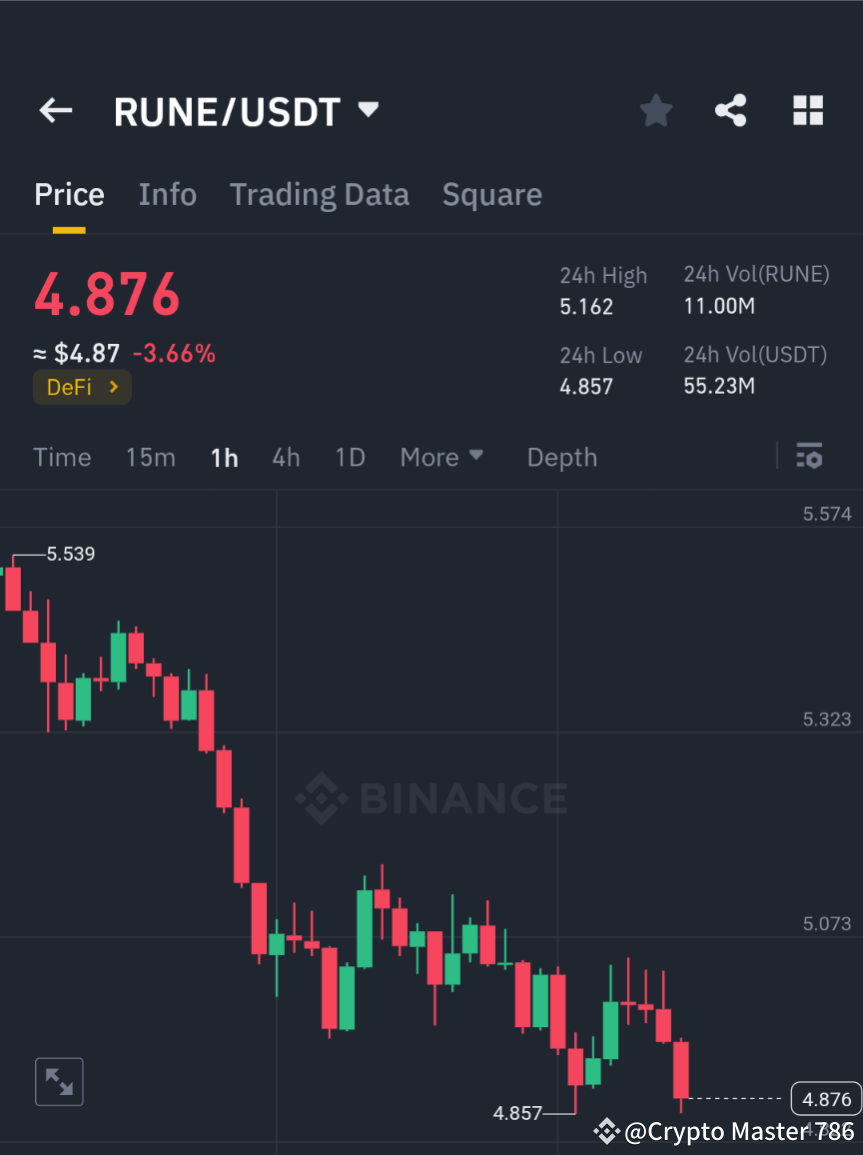Expand the chart to fullscreen
Viewport: 863px width, 1155px height.
point(58,1081)
